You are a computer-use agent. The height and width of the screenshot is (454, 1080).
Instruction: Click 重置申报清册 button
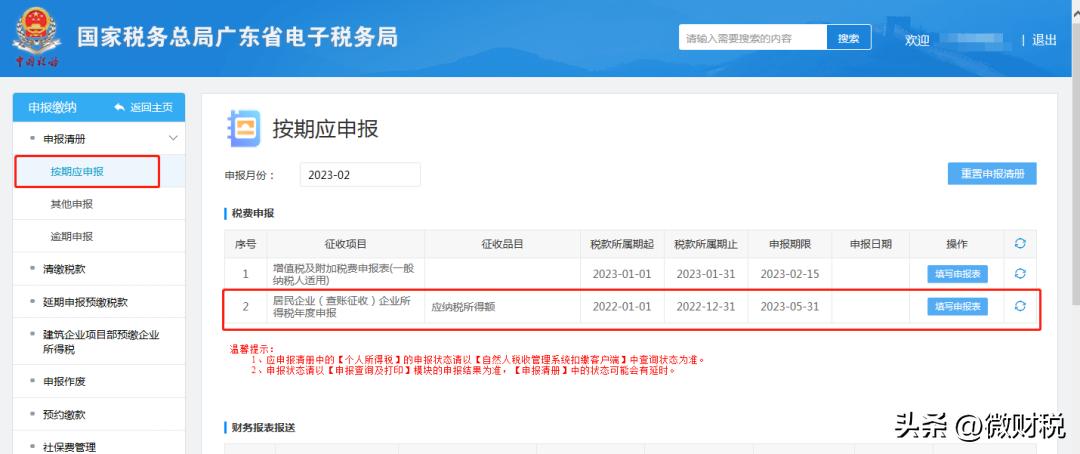pos(993,174)
